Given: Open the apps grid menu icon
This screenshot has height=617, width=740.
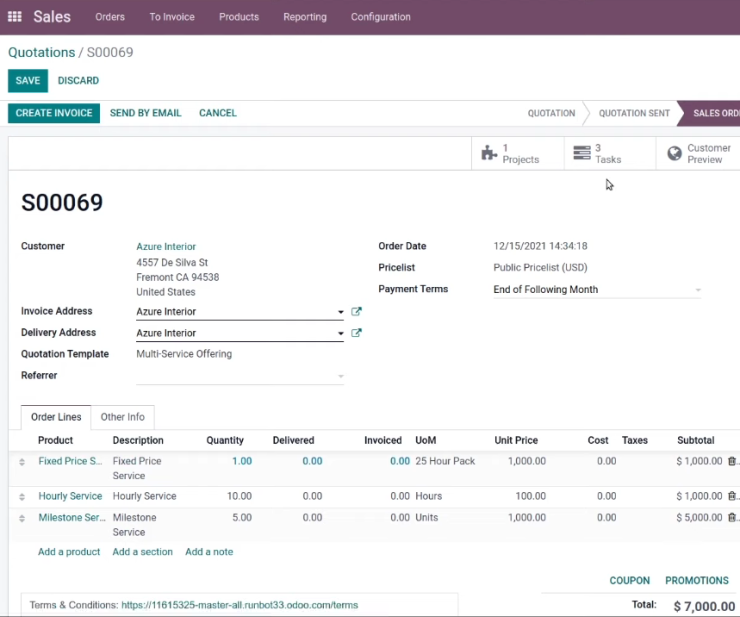Looking at the screenshot, I should tap(15, 17).
